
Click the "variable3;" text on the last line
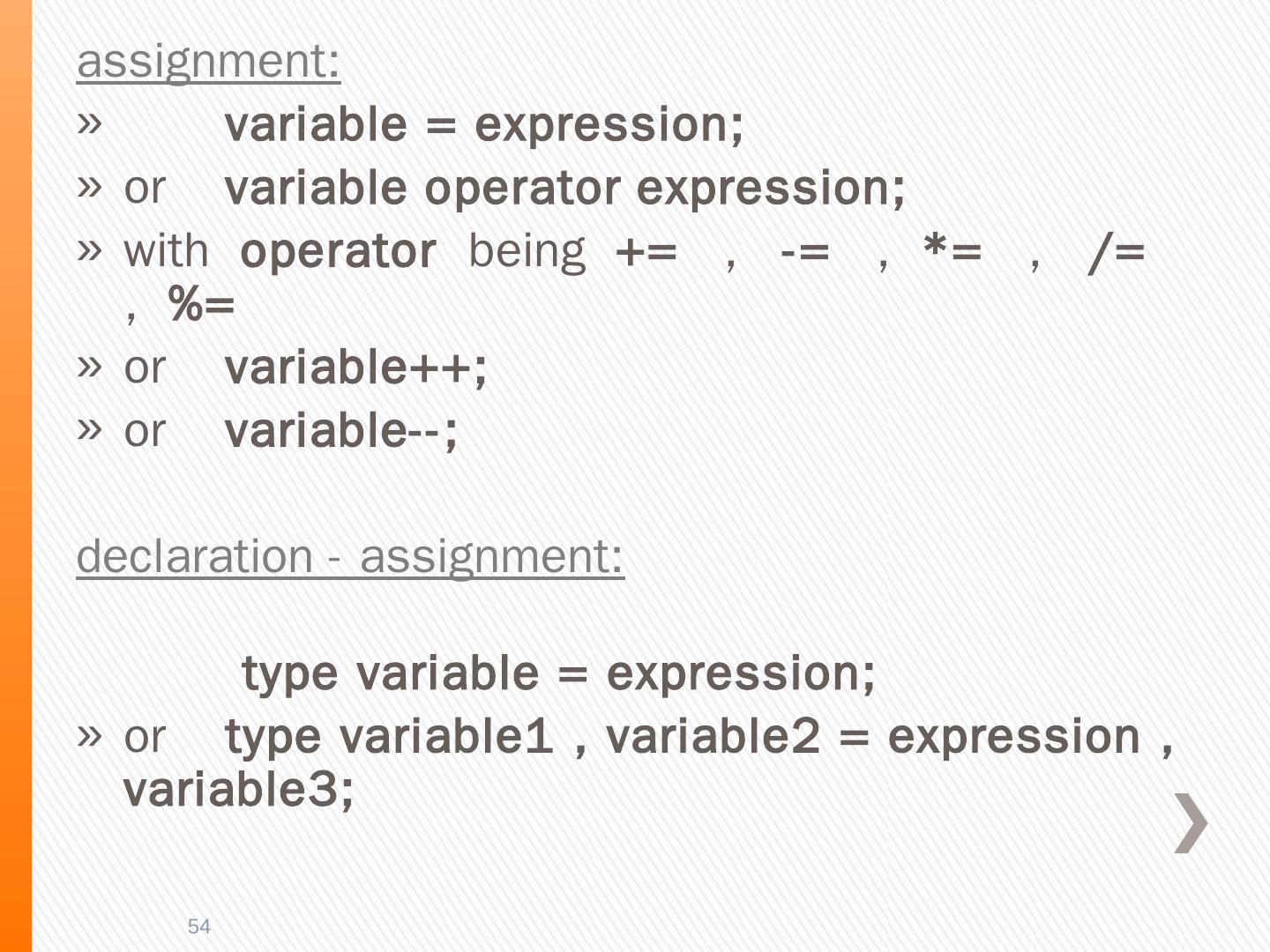238,789
